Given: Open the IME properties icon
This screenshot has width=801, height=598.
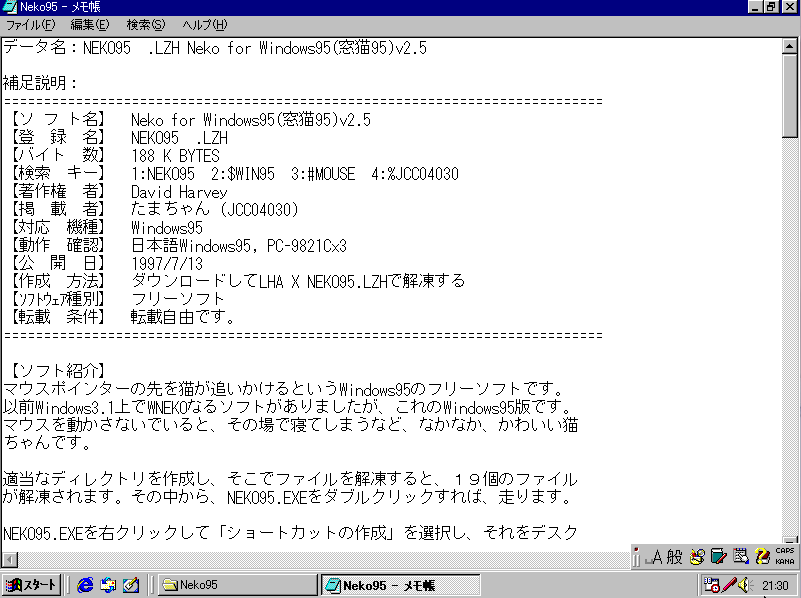Looking at the screenshot, I should 740,557.
